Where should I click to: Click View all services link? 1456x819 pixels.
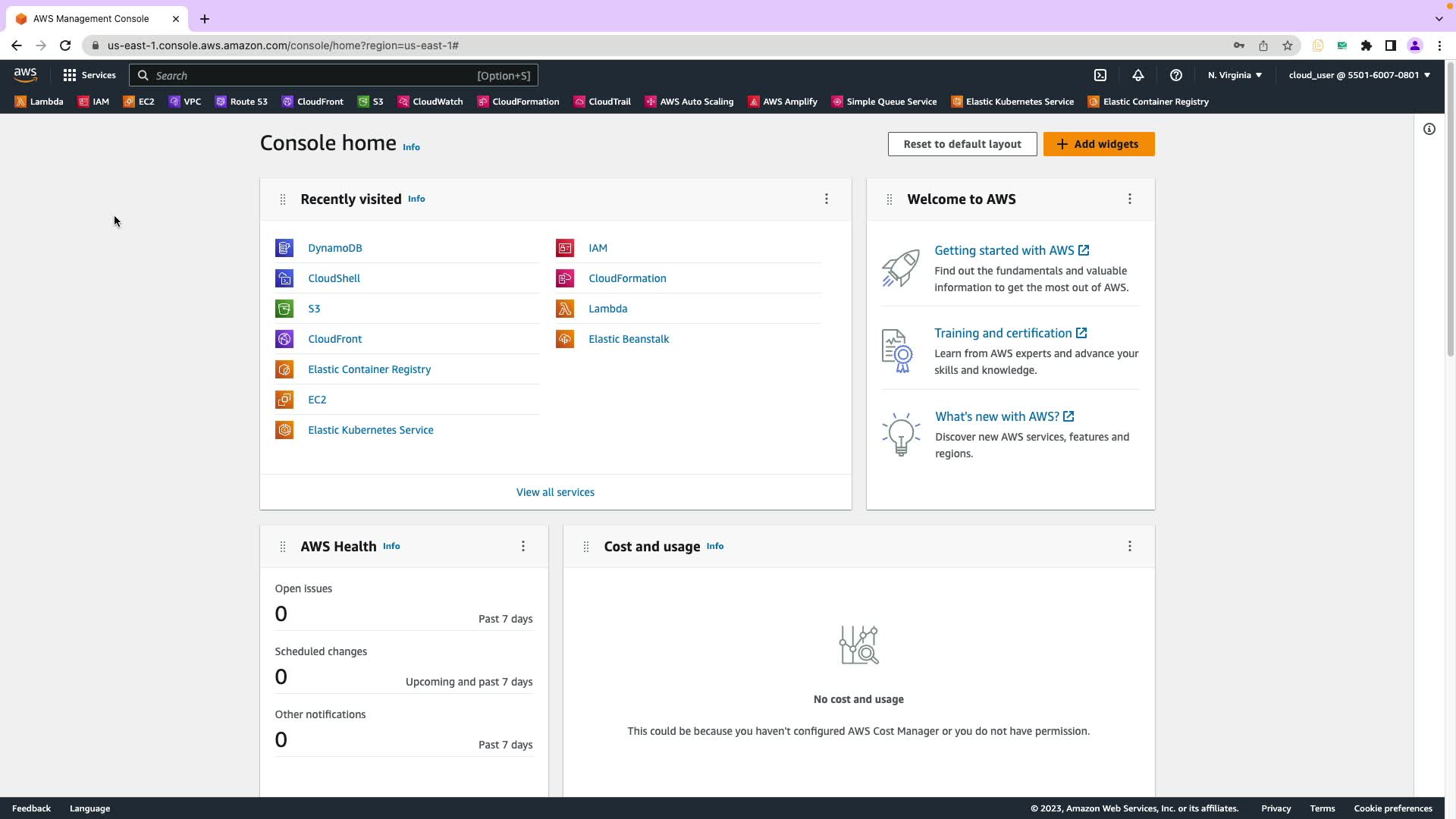coord(555,492)
